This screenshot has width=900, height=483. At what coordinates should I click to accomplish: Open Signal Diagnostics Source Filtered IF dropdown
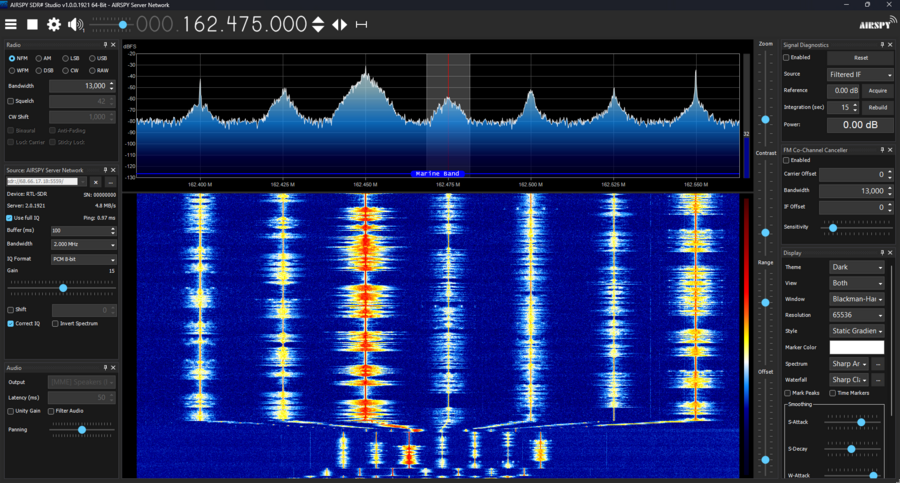(x=860, y=75)
